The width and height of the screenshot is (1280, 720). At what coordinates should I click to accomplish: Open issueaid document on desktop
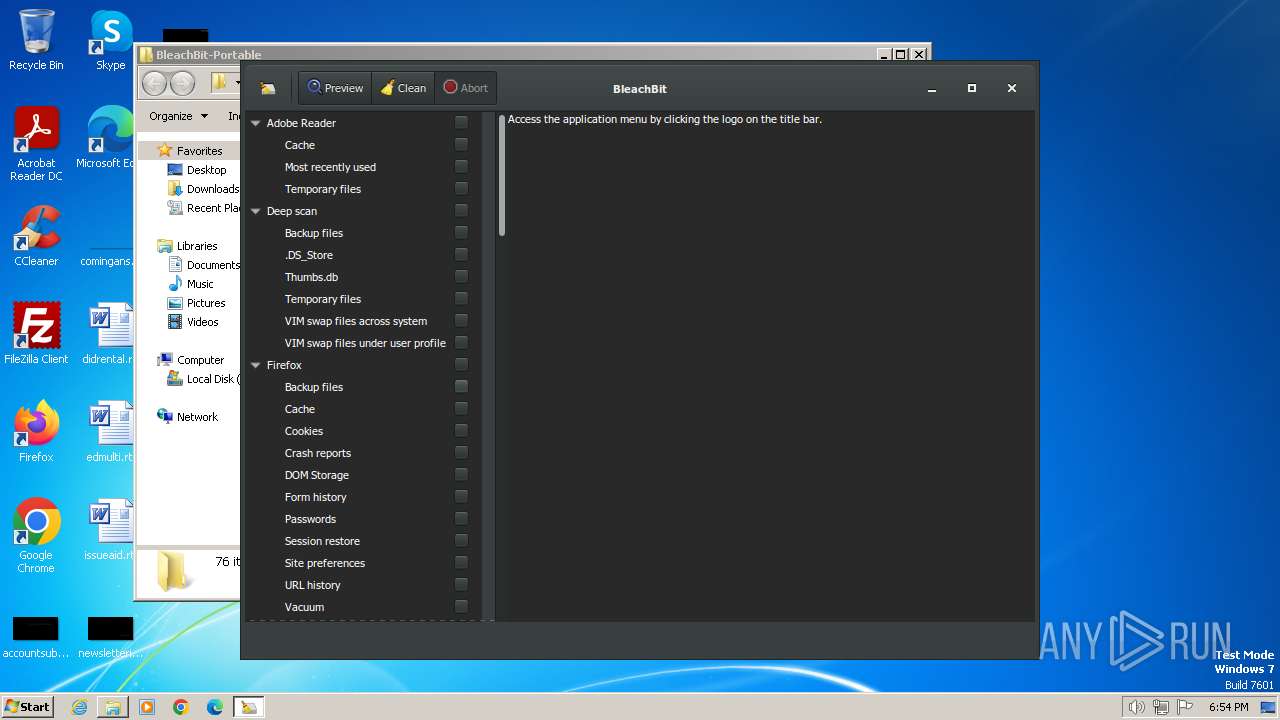108,530
